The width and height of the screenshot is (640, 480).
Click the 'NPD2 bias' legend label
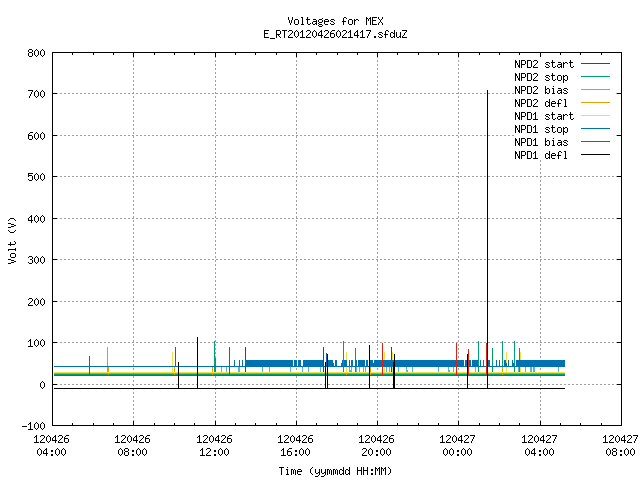coord(541,90)
